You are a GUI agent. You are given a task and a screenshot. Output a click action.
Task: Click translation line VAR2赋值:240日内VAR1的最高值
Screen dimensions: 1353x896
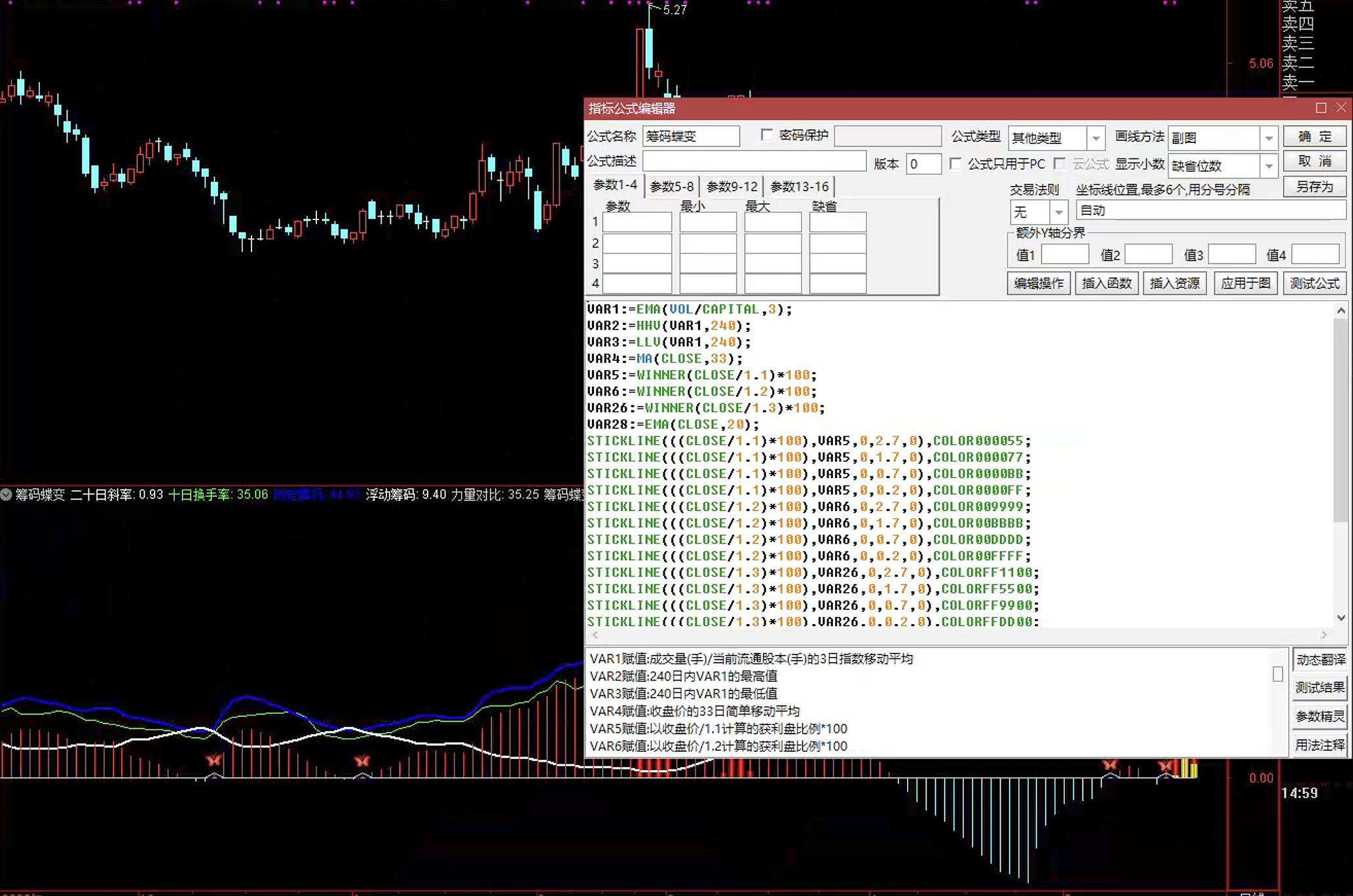coord(684,676)
